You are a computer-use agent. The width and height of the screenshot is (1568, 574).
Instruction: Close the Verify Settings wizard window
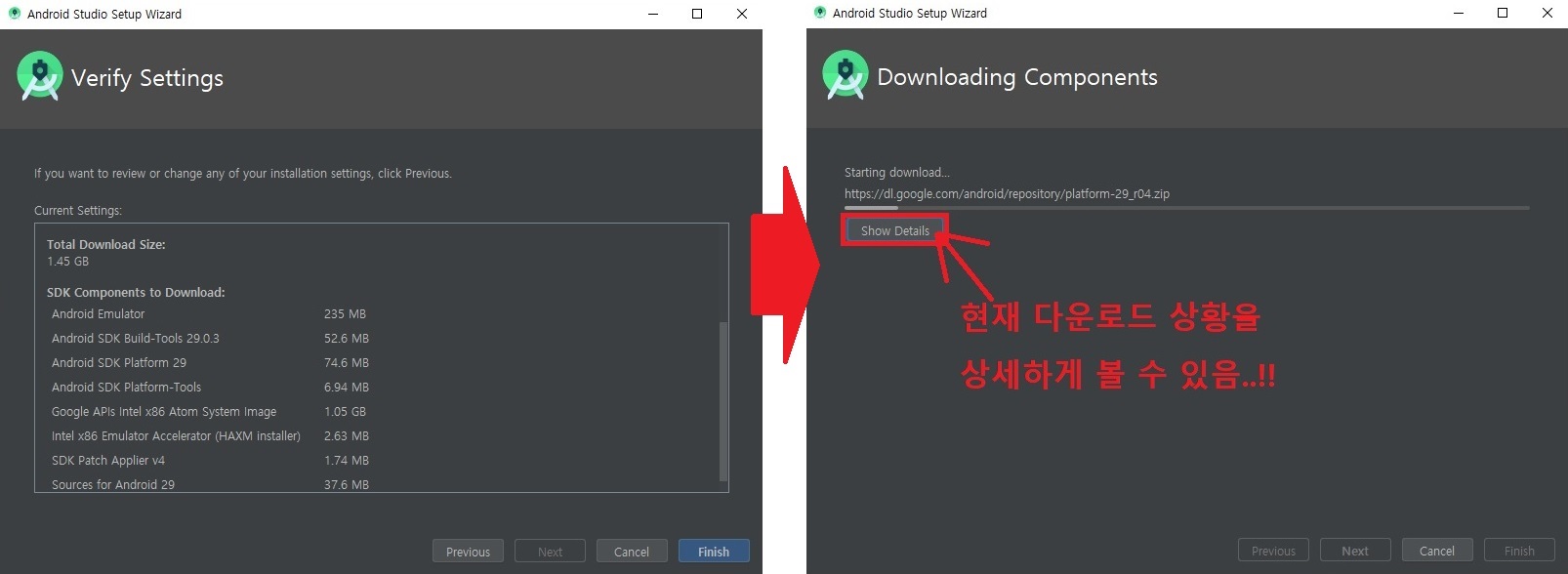click(x=742, y=14)
